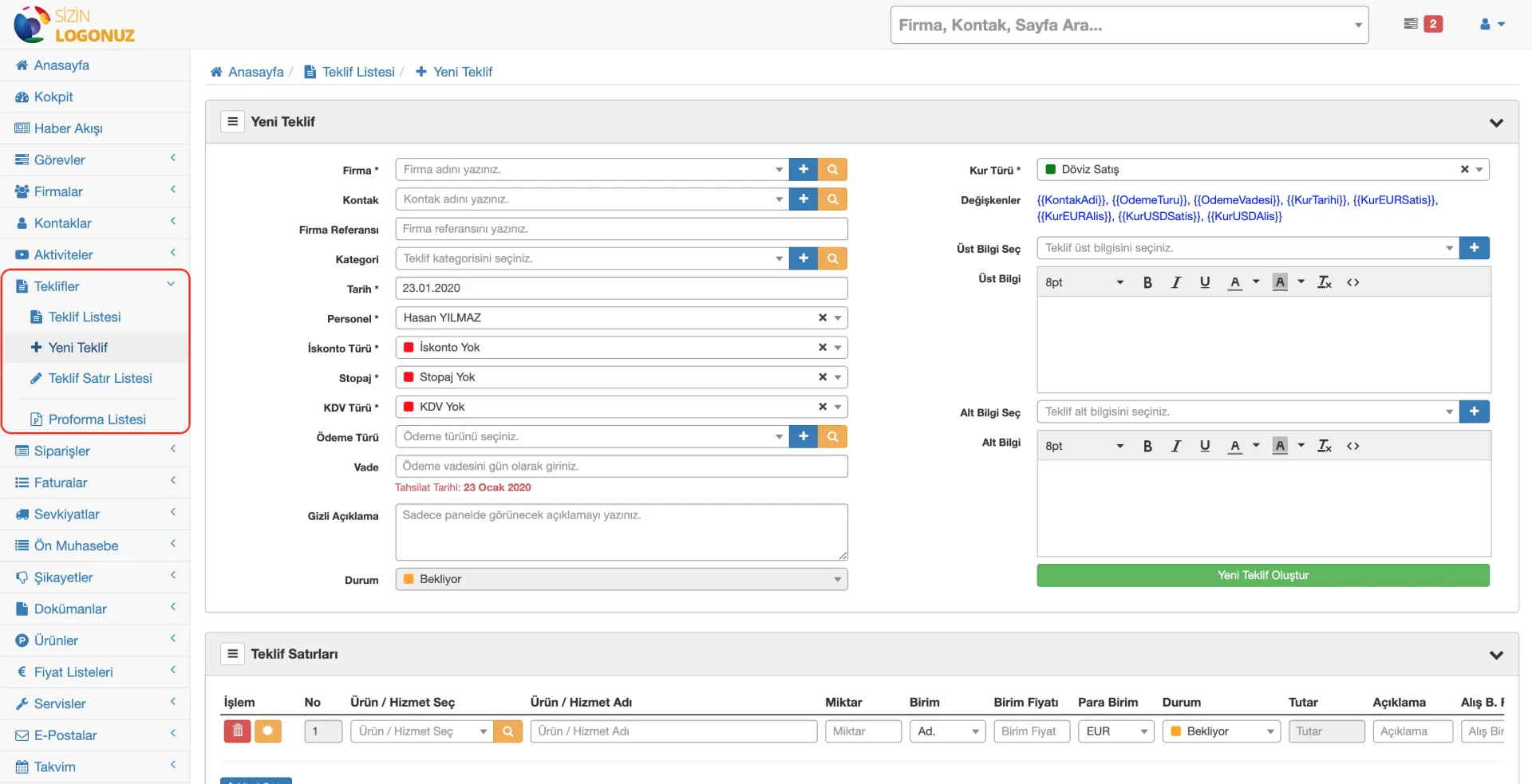1532x784 pixels.
Task: Add new Üst Bilgi template plus button
Action: click(x=1475, y=248)
